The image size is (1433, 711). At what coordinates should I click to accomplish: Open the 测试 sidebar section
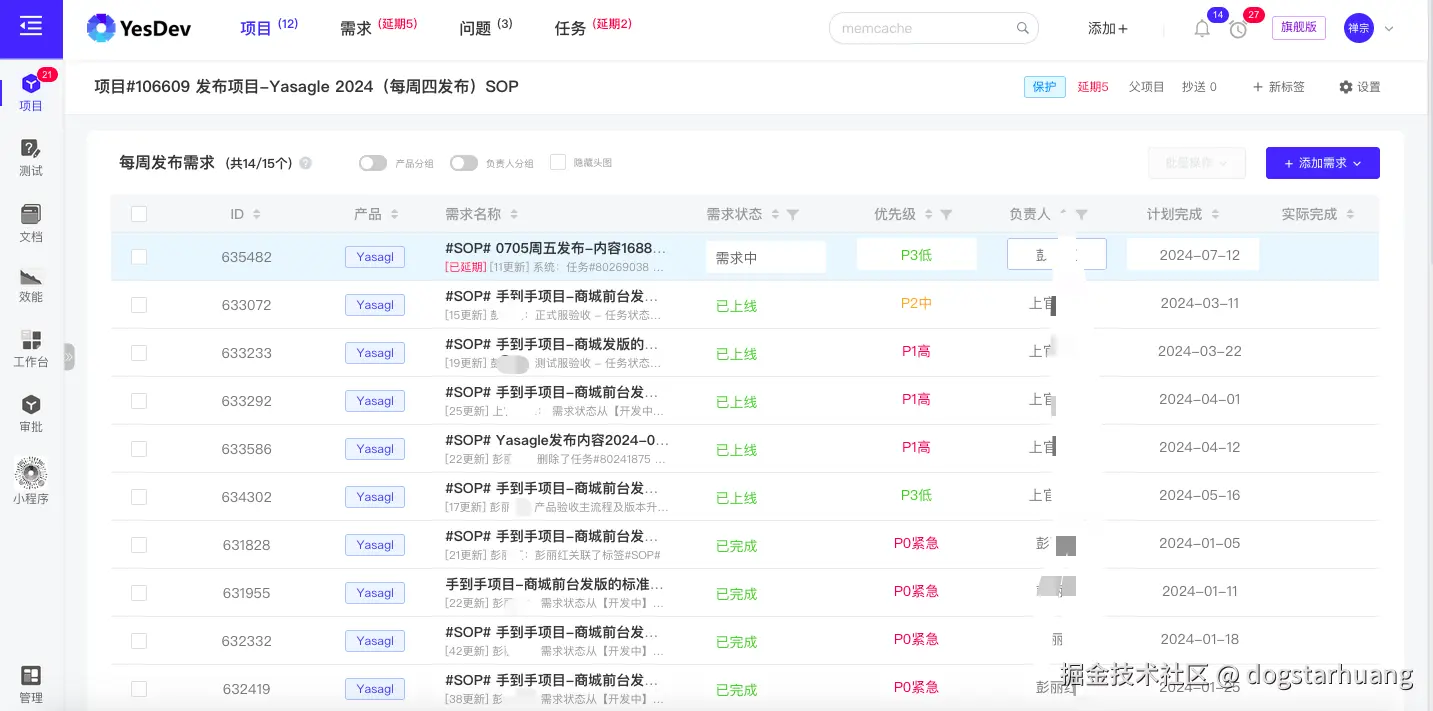31,158
